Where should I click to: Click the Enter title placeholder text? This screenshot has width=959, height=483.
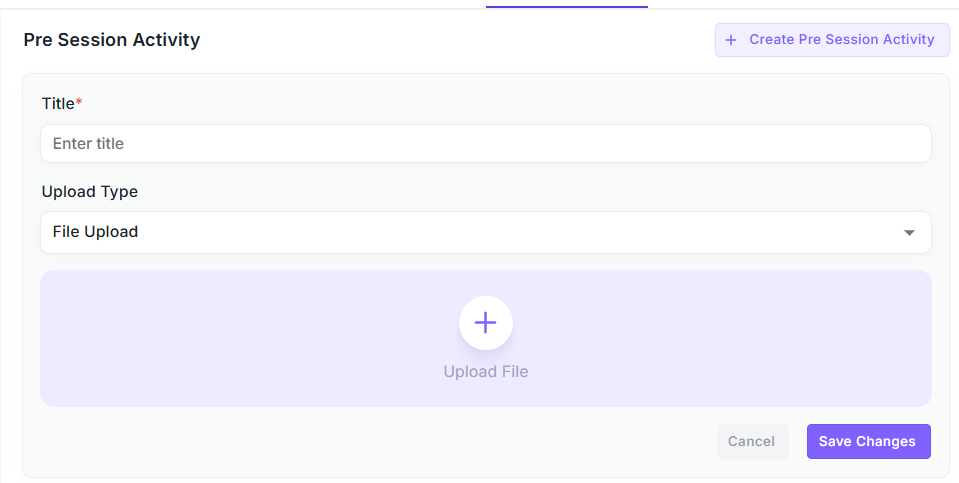[89, 144]
